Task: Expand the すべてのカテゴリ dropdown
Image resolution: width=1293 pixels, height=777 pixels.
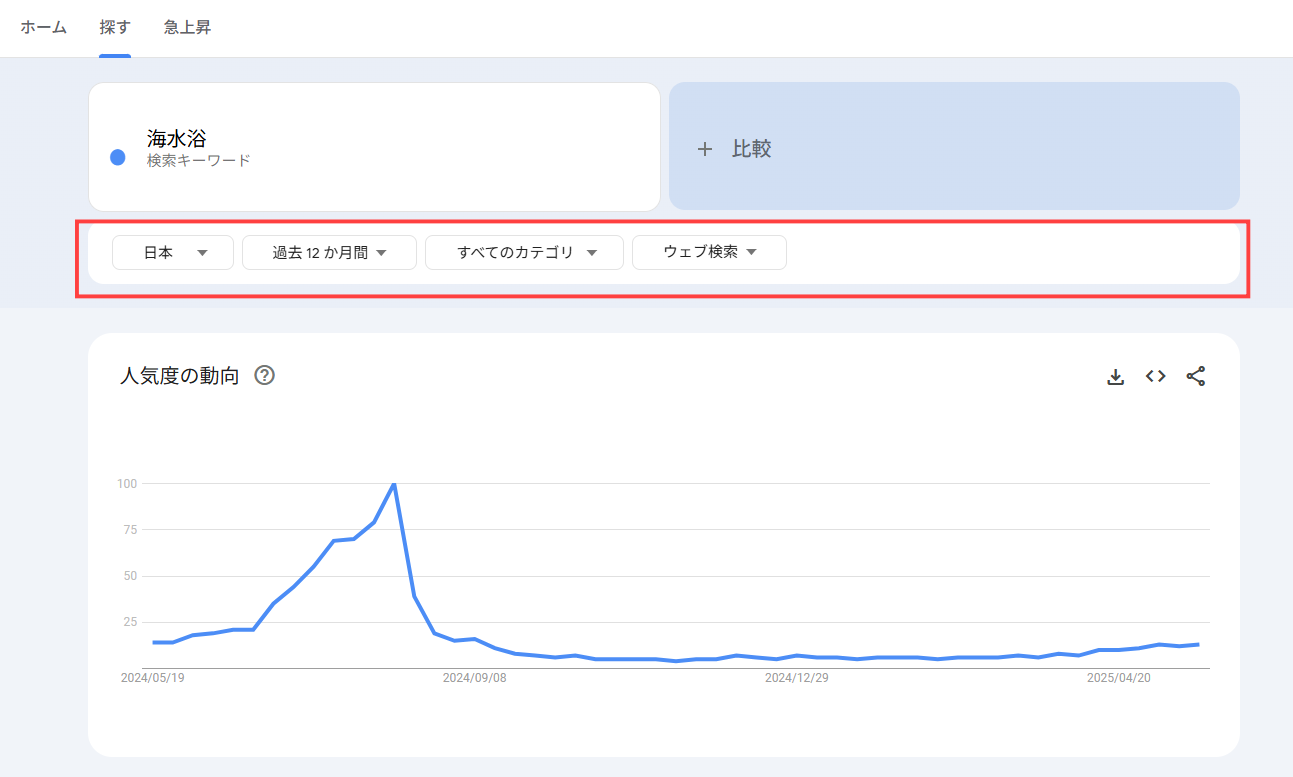Action: coord(524,253)
